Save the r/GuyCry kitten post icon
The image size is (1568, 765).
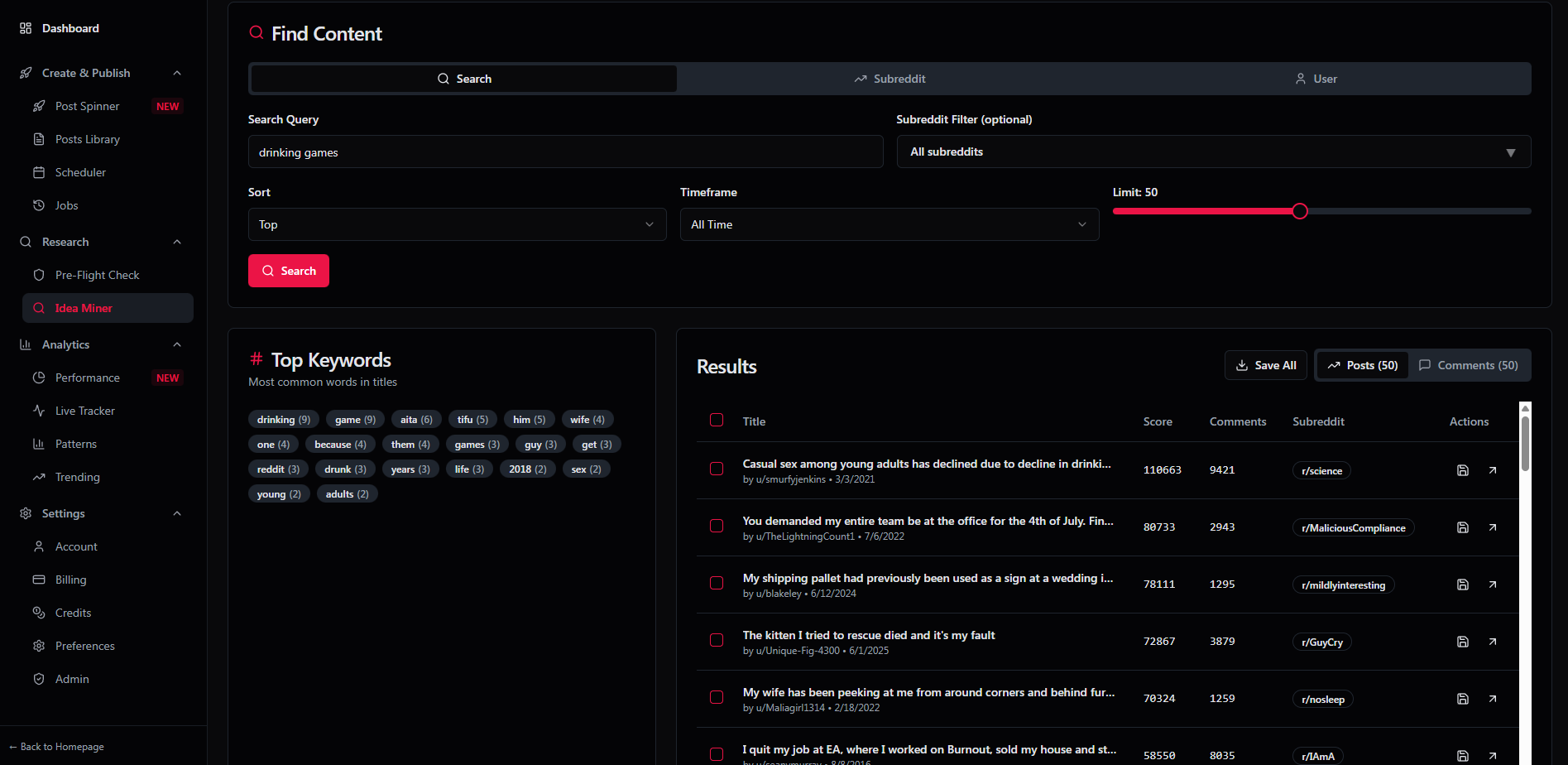coord(1462,642)
